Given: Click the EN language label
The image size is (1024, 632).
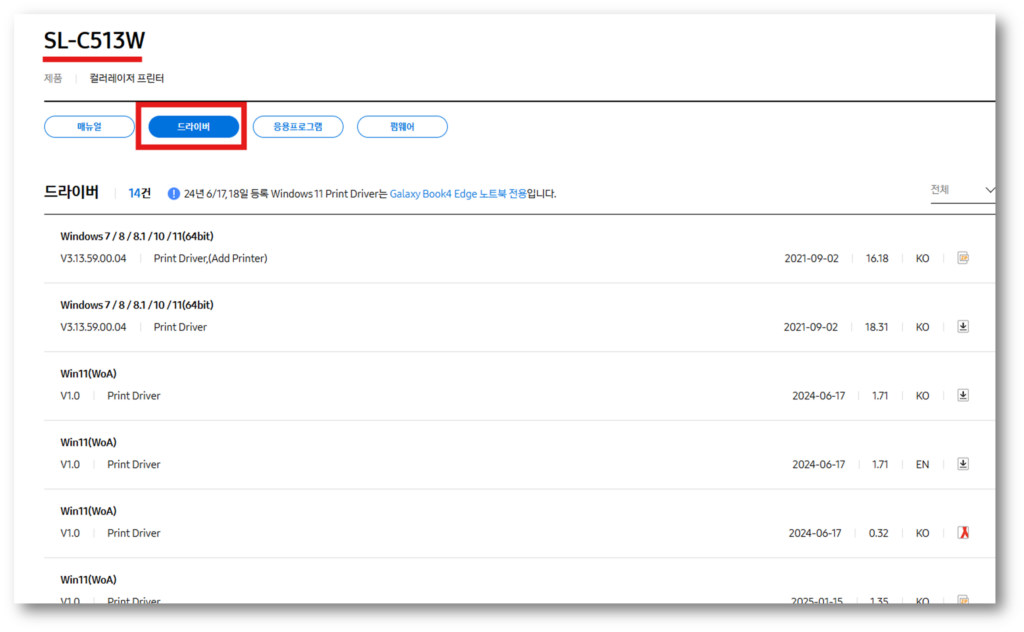Looking at the screenshot, I should click(x=922, y=465).
